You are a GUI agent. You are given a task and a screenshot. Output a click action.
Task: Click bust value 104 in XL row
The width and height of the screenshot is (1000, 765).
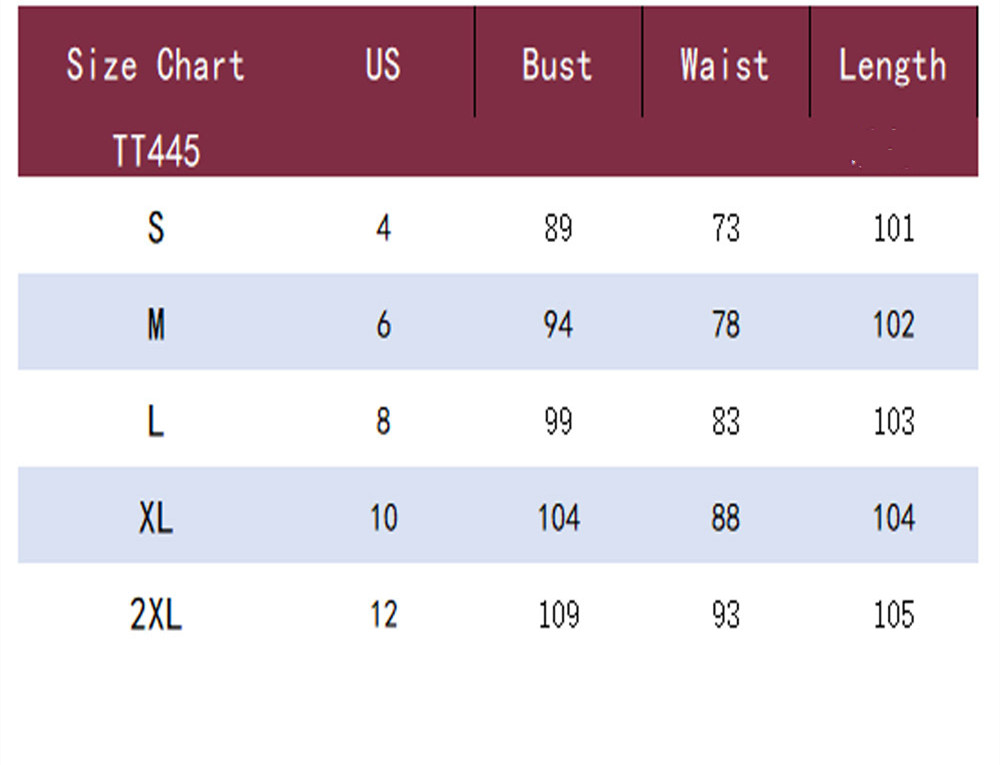coord(558,518)
